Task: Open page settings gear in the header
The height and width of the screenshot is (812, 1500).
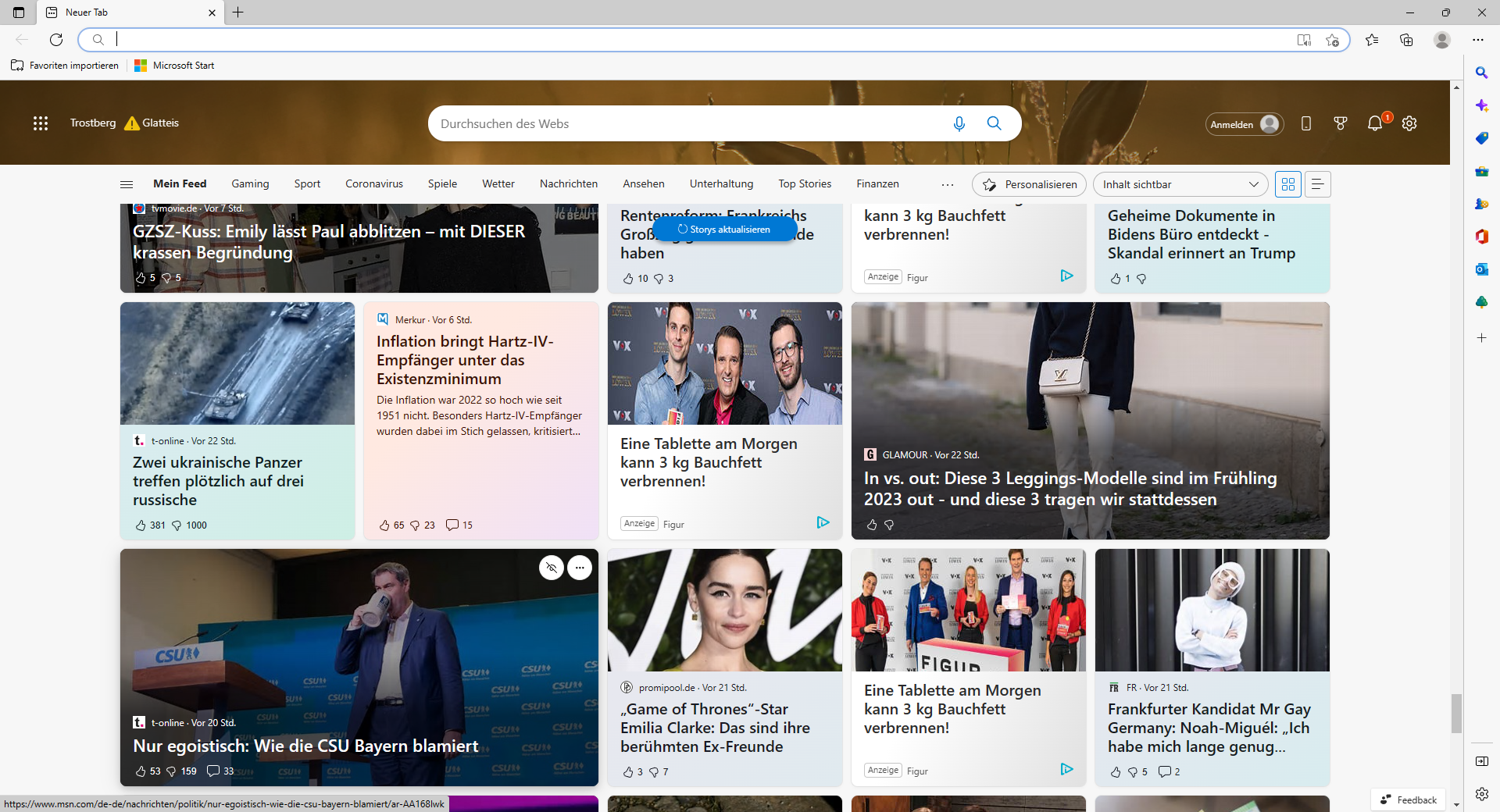Action: (x=1409, y=123)
